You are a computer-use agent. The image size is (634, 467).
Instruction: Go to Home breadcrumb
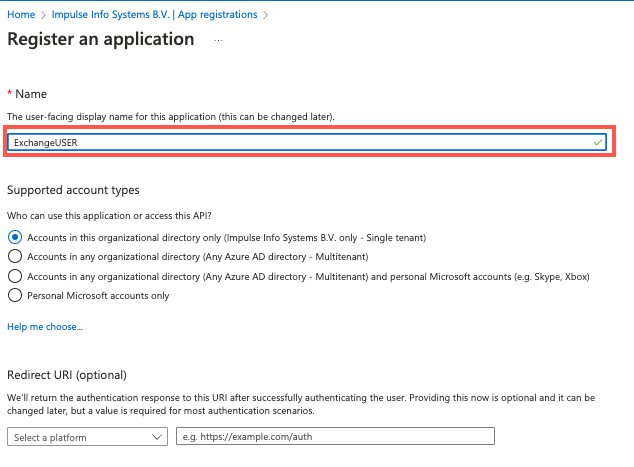coord(21,15)
